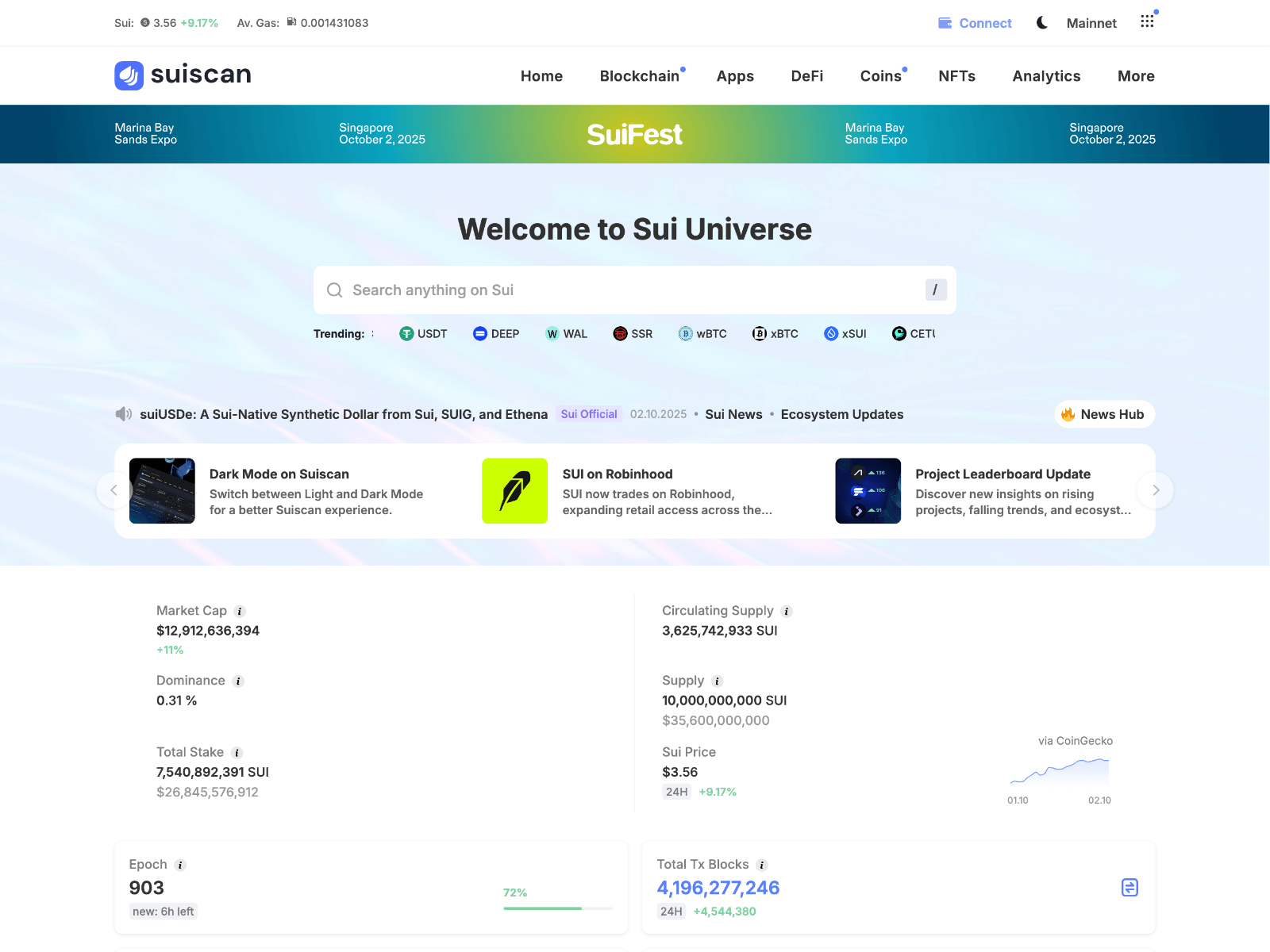Click the Sui price sparkline chart
The height and width of the screenshot is (952, 1270).
(x=1060, y=771)
